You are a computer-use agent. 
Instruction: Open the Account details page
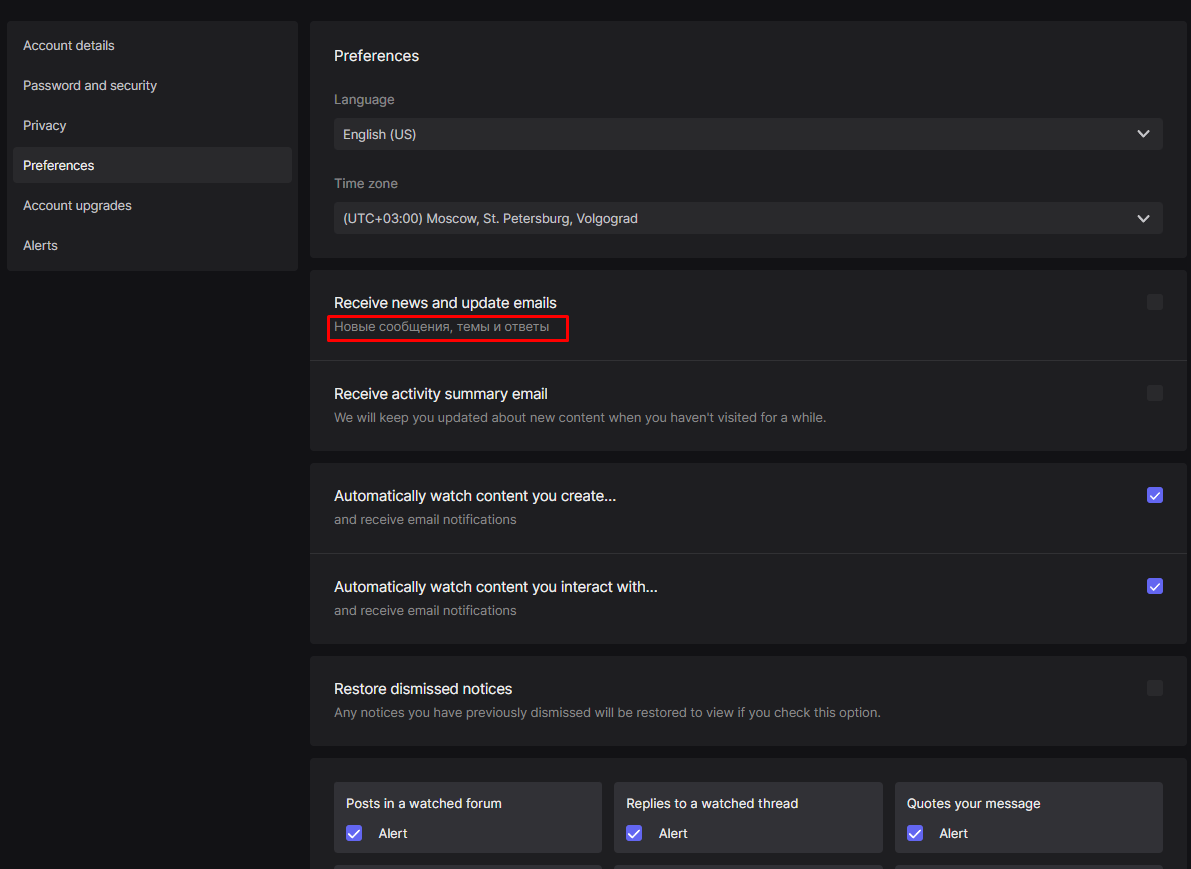[x=69, y=46]
